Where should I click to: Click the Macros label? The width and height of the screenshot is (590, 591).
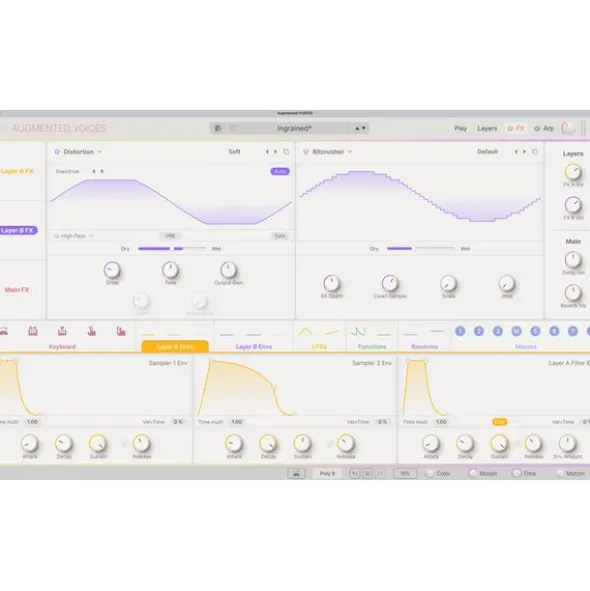coord(526,346)
